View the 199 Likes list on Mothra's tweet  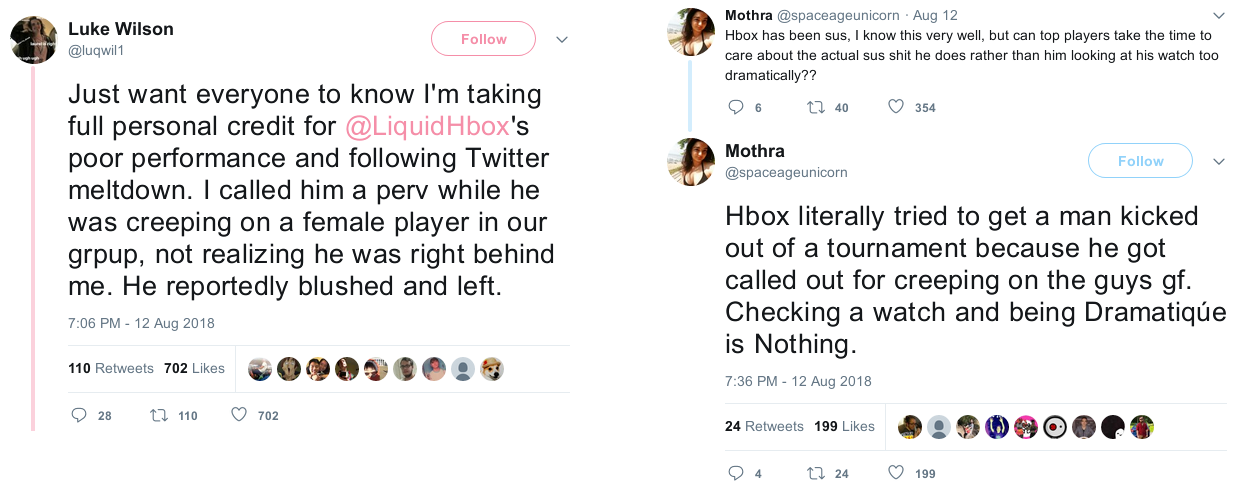tap(845, 426)
